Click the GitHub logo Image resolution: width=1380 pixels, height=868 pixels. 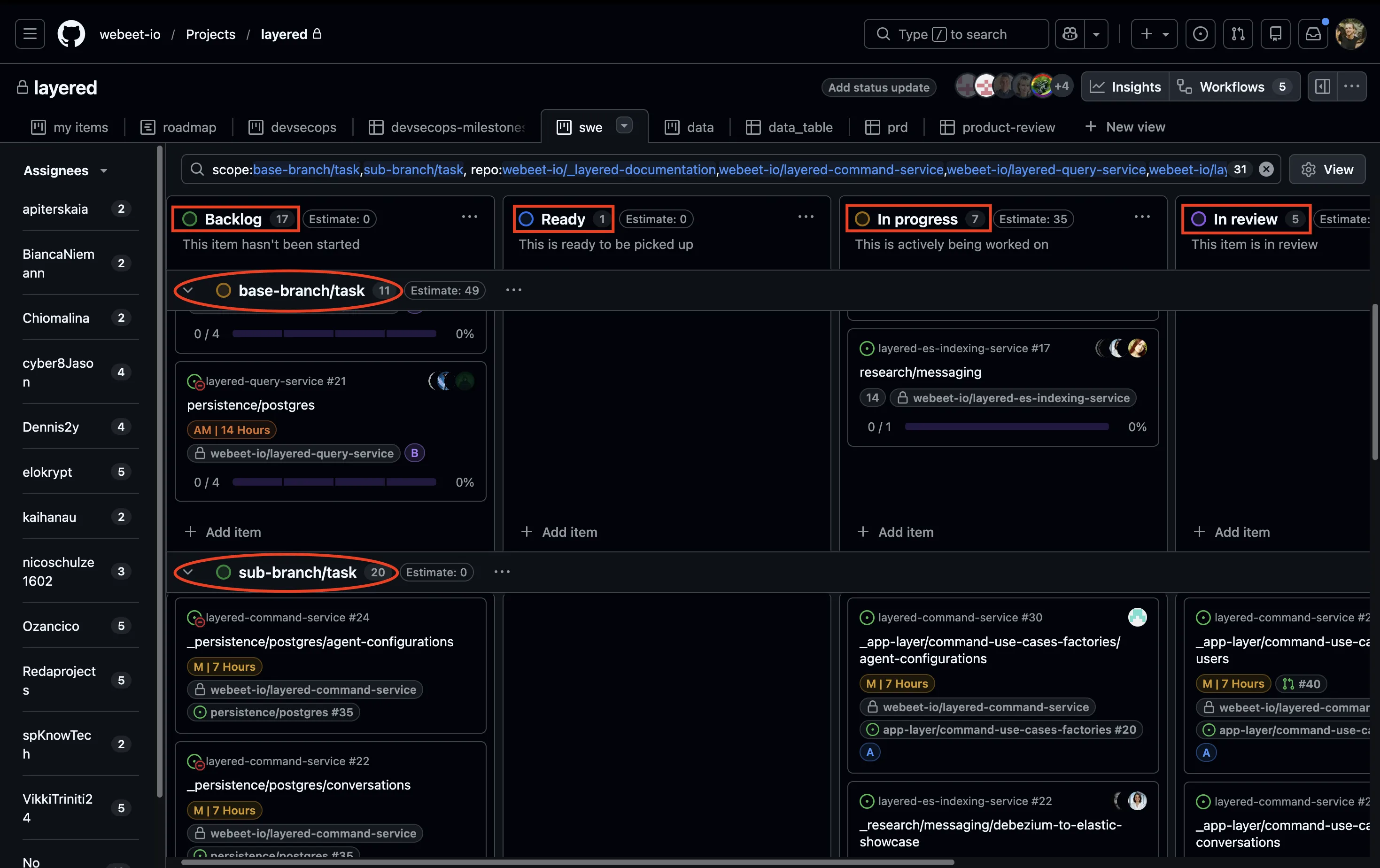[71, 33]
